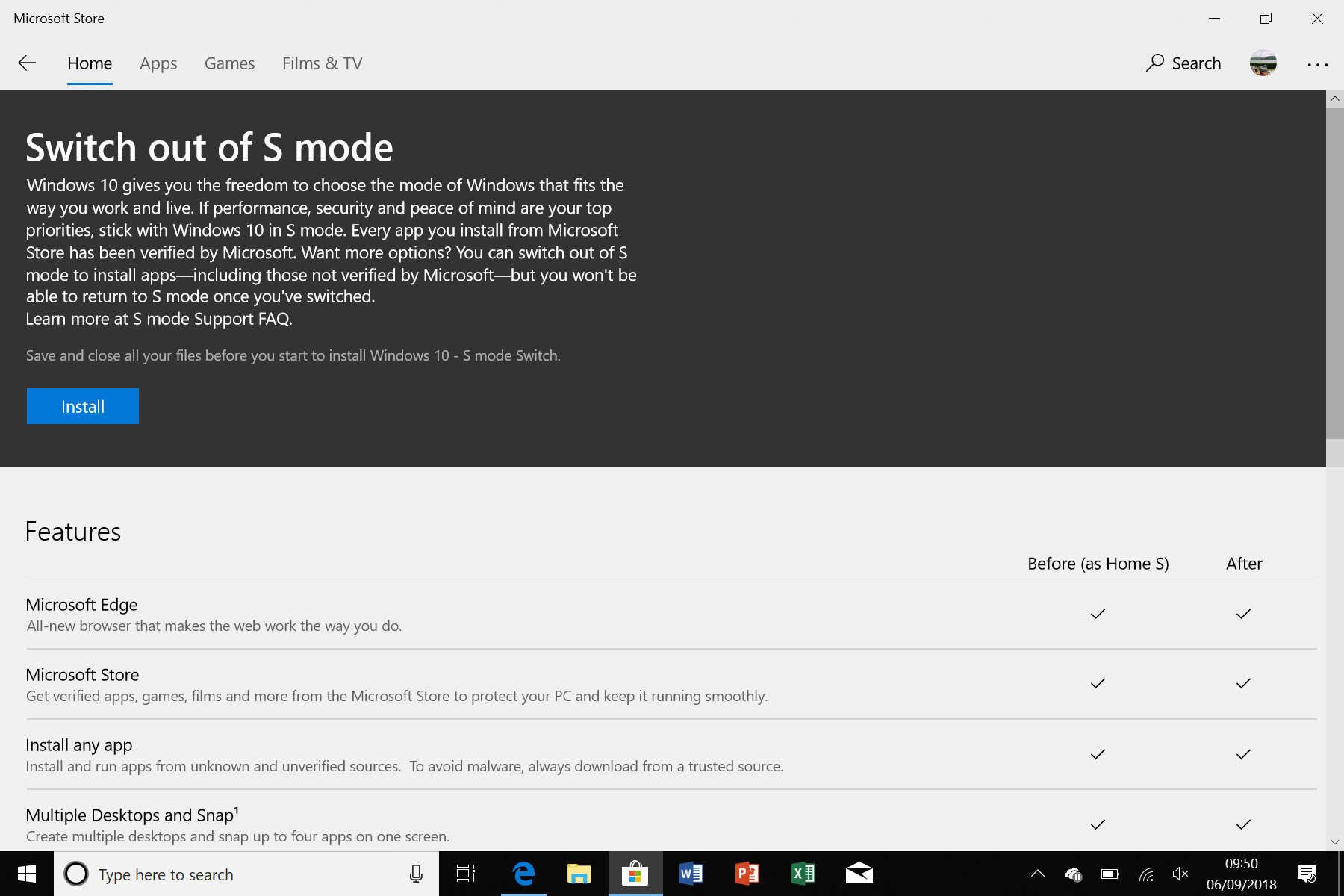
Task: Click the 'Switch out of S mode' heading
Action: (209, 148)
